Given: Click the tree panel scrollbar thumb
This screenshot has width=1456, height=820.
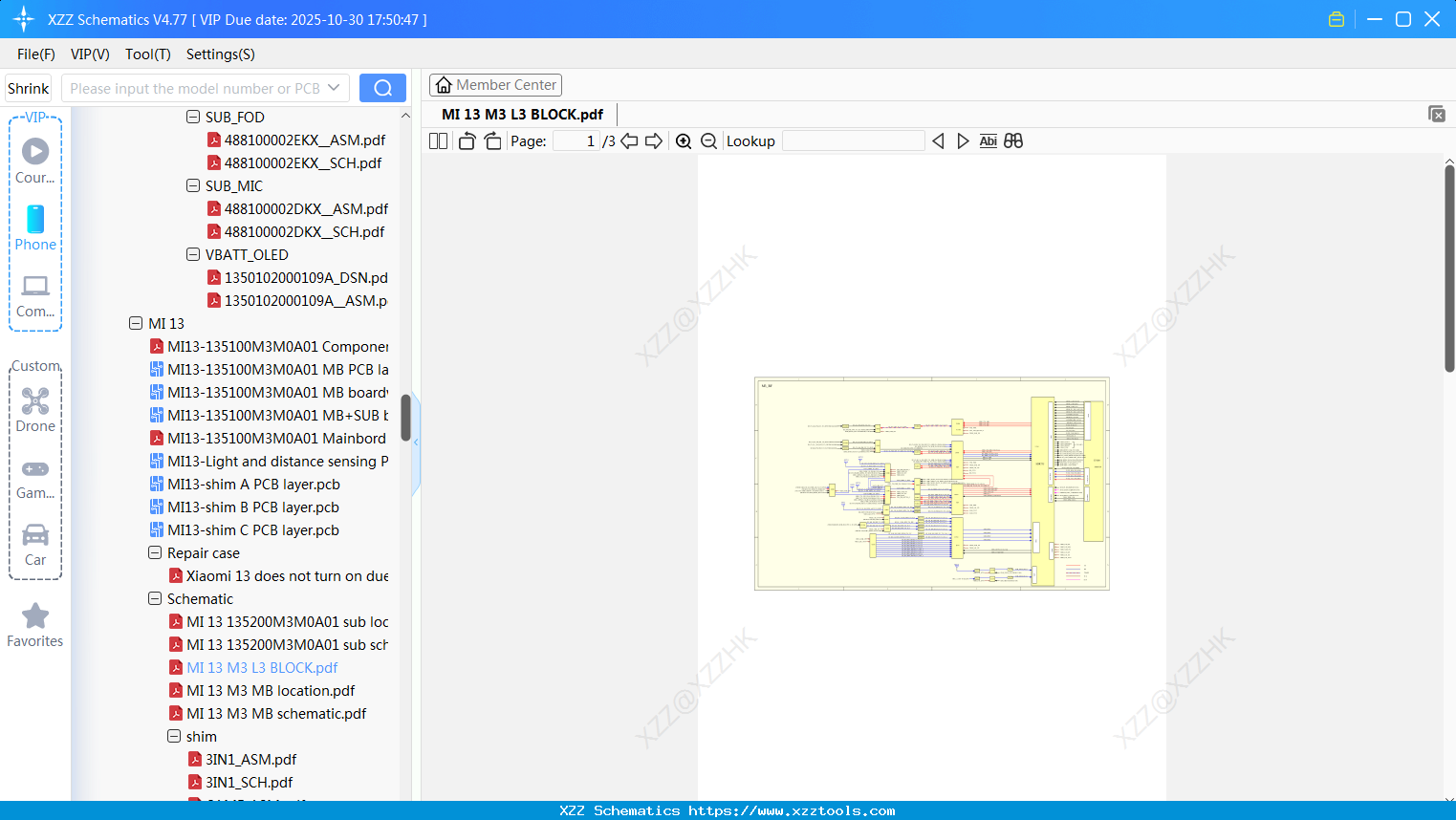Looking at the screenshot, I should [405, 418].
